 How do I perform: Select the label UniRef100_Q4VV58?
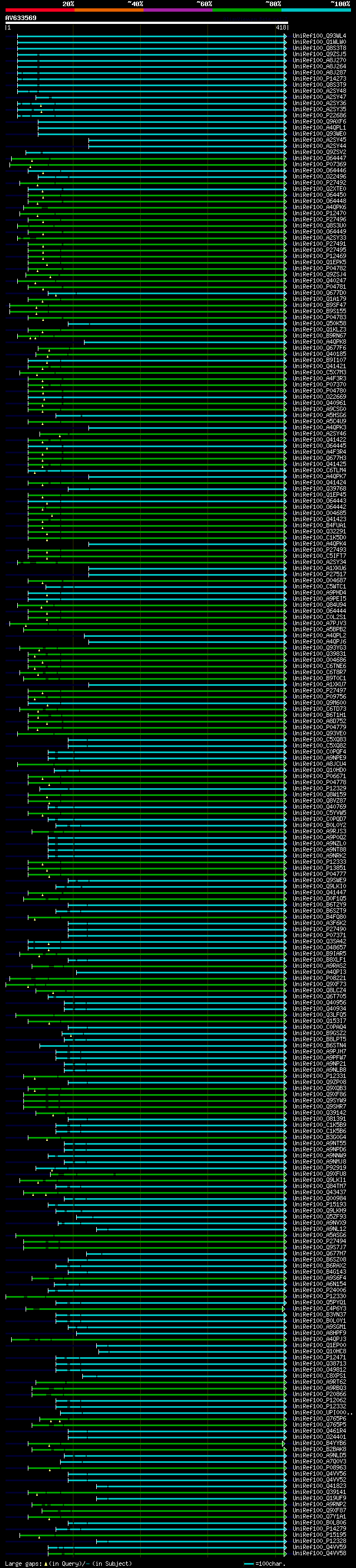tap(319, 1554)
